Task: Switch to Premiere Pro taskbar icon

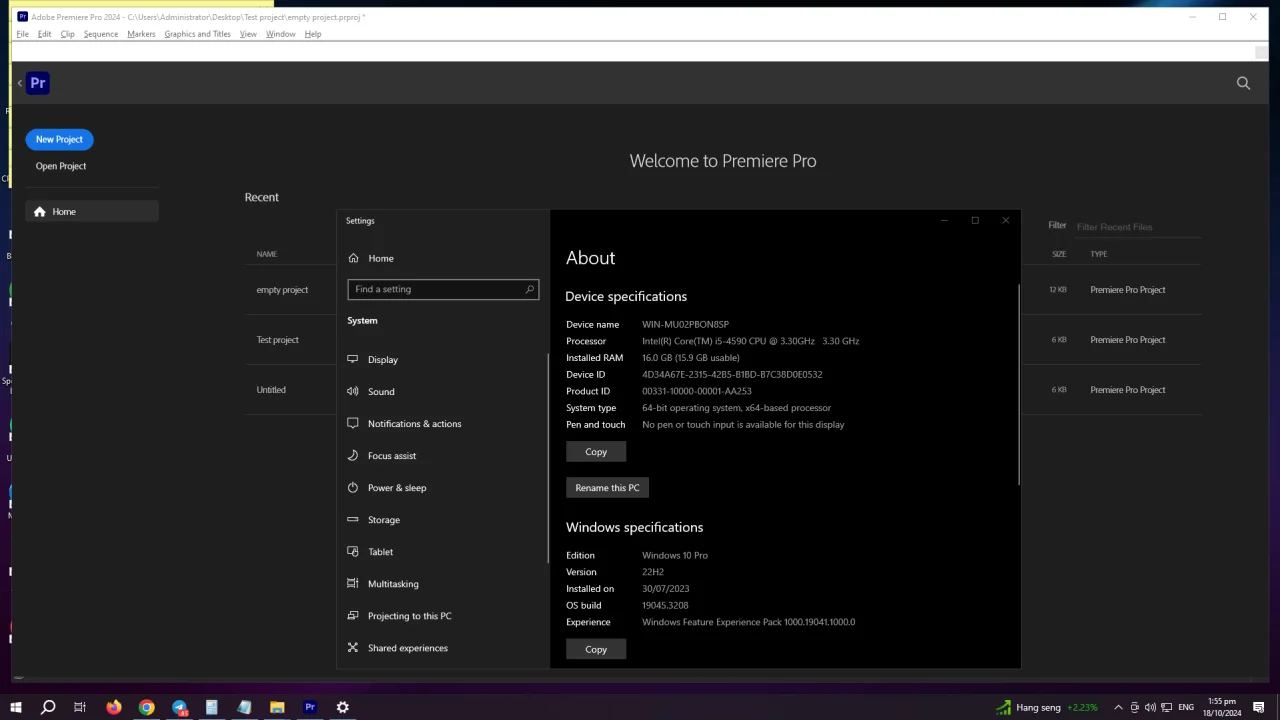Action: click(310, 707)
